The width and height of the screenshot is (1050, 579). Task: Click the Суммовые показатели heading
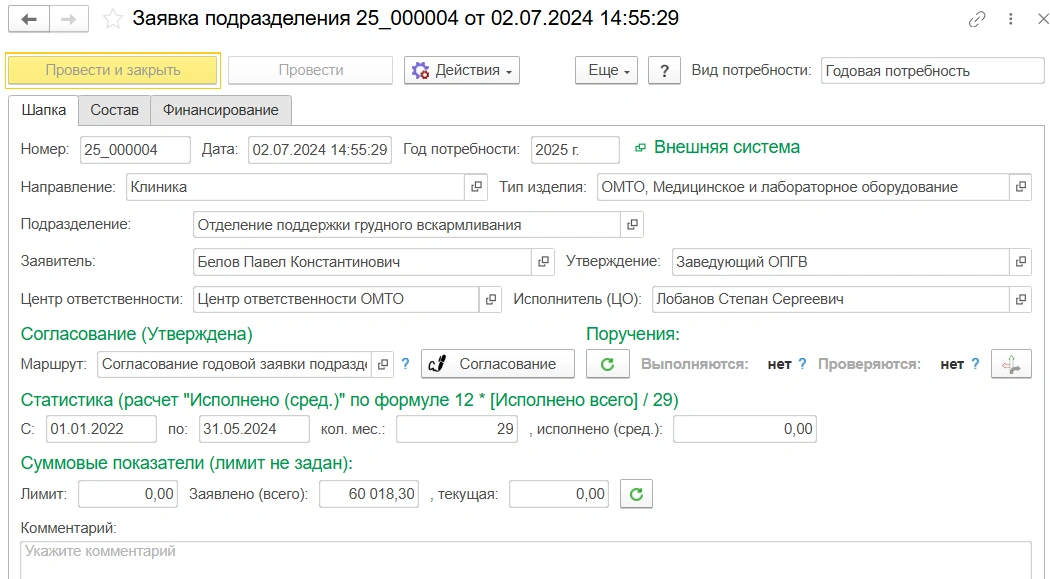pos(187,463)
